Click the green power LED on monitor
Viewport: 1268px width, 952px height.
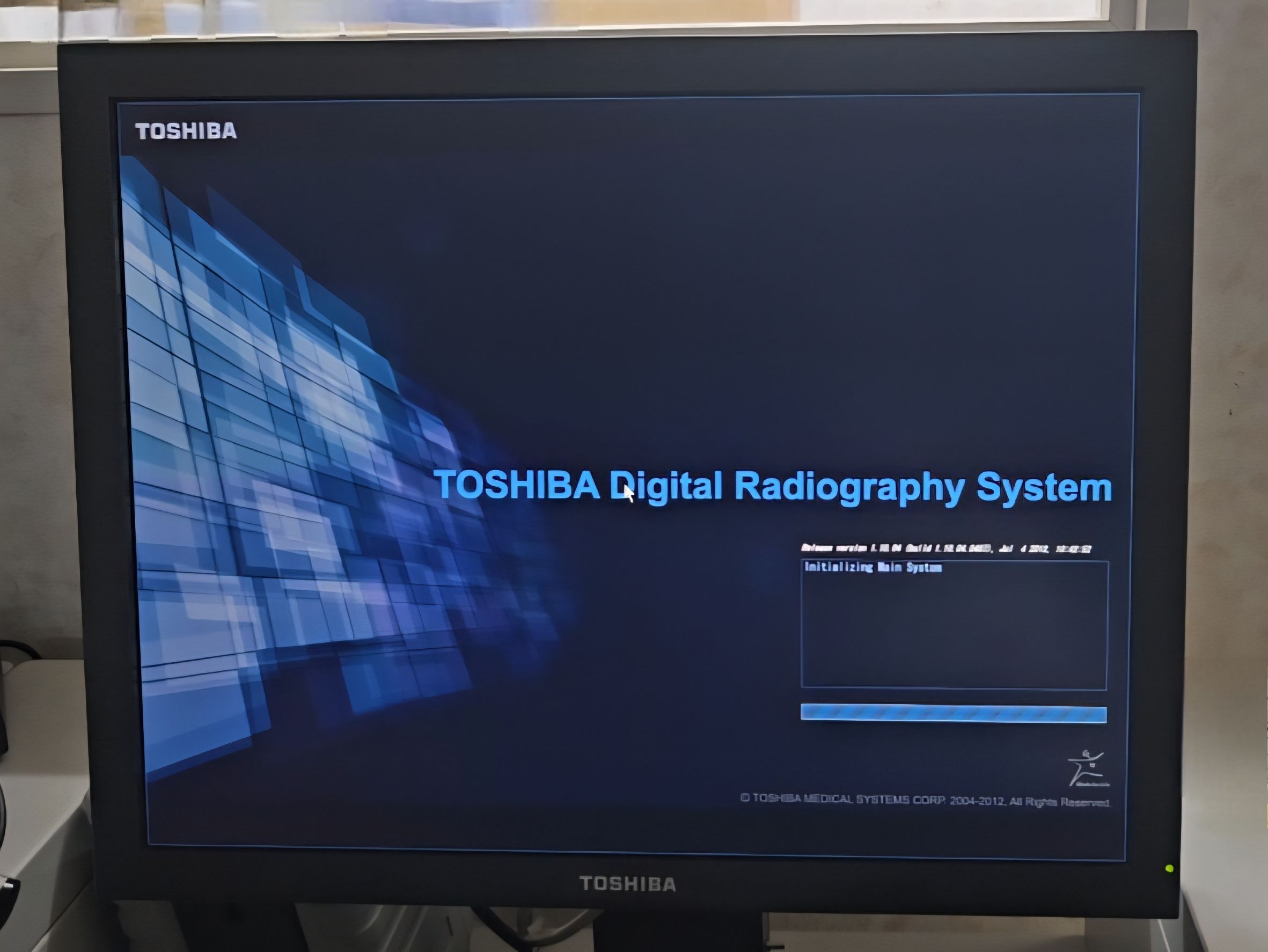[x=1169, y=869]
